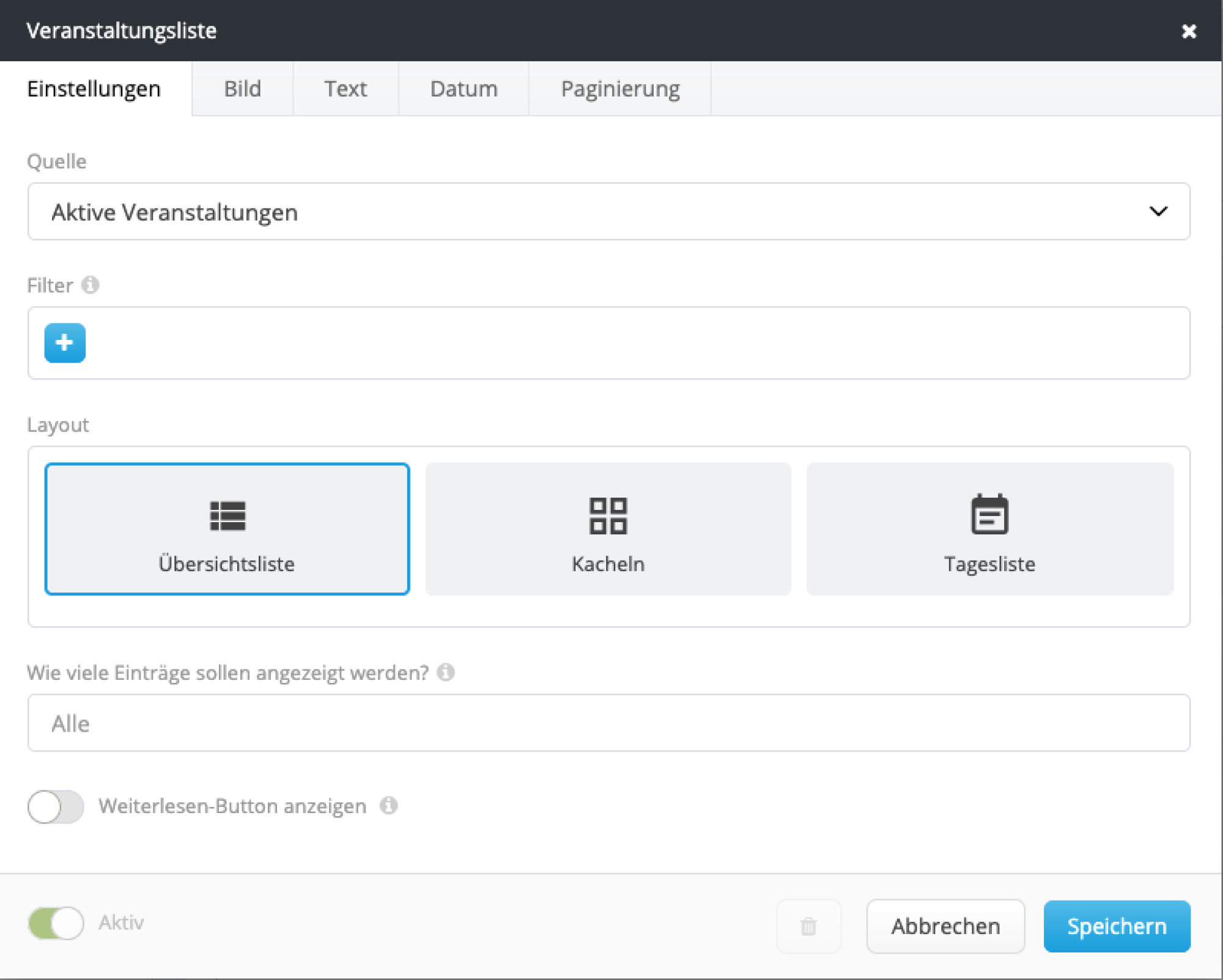Image resolution: width=1223 pixels, height=980 pixels.
Task: Click the Abbrechen button
Action: (x=945, y=926)
